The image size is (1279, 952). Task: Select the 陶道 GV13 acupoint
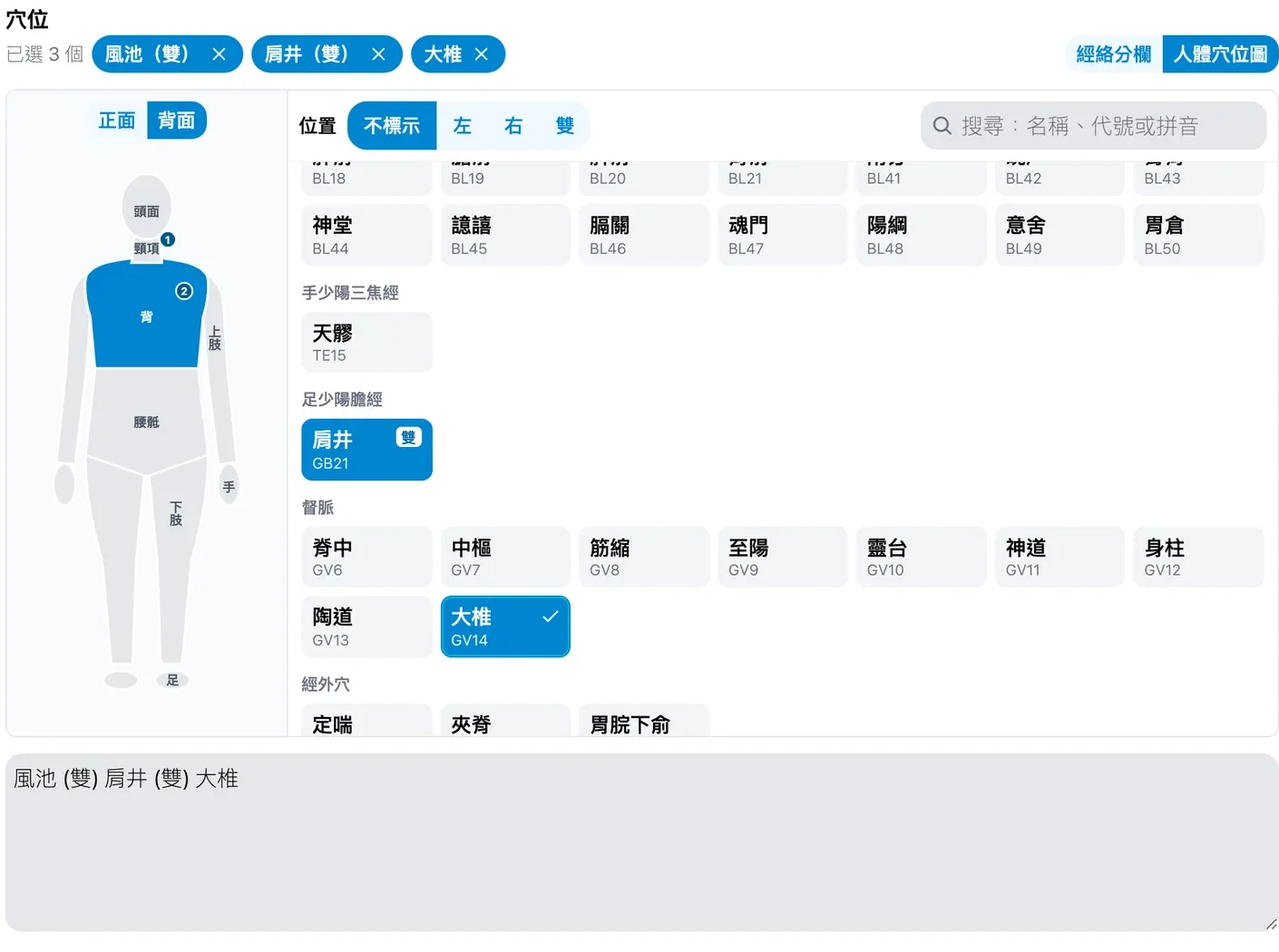click(x=366, y=627)
